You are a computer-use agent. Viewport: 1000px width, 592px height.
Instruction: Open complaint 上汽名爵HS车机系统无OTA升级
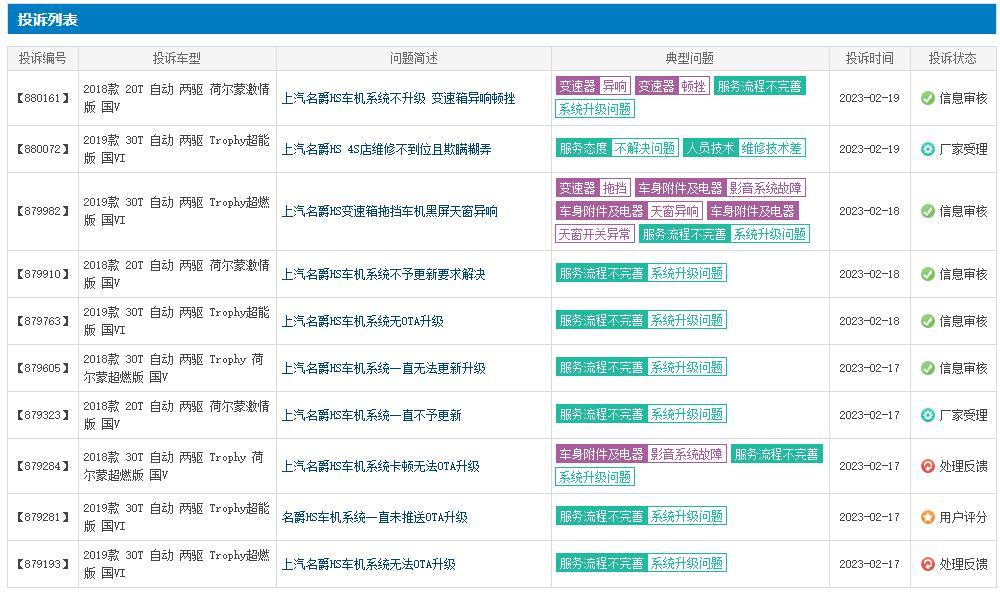pyautogui.click(x=362, y=321)
